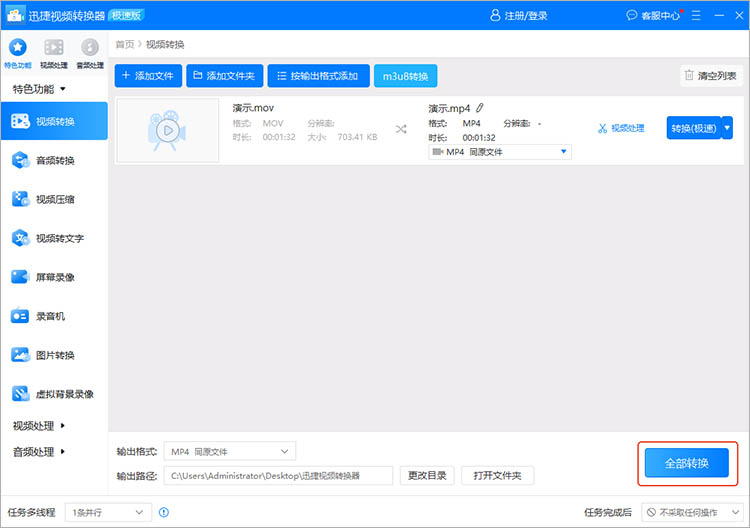This screenshot has height=528, width=750.
Task: Collapse the 特色功能 sidebar section
Action: point(39,89)
